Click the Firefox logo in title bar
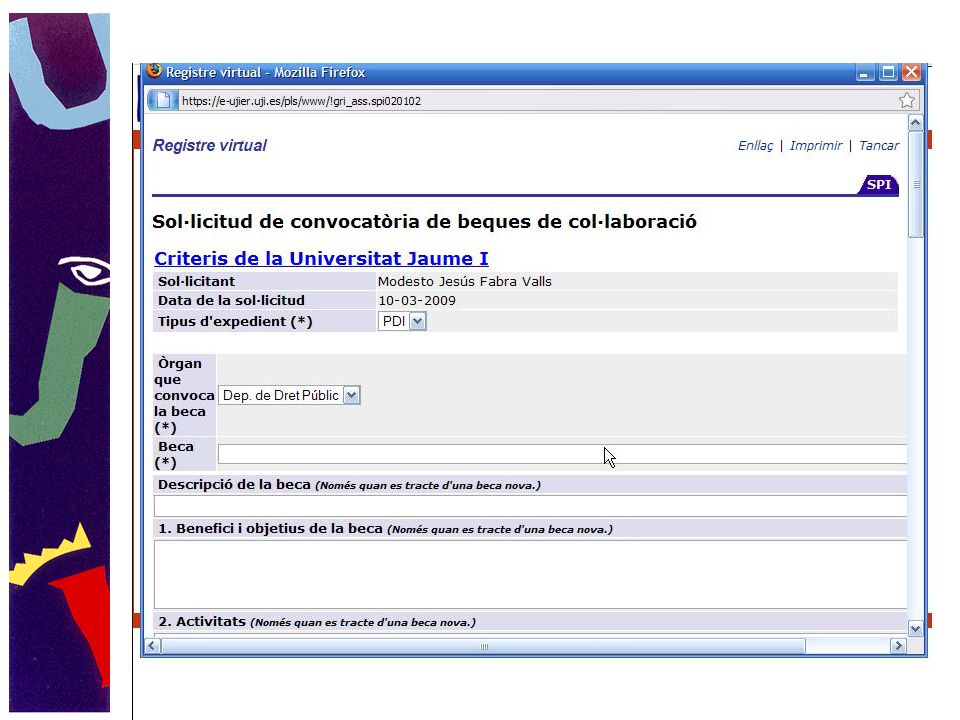The image size is (960, 720). [x=154, y=71]
